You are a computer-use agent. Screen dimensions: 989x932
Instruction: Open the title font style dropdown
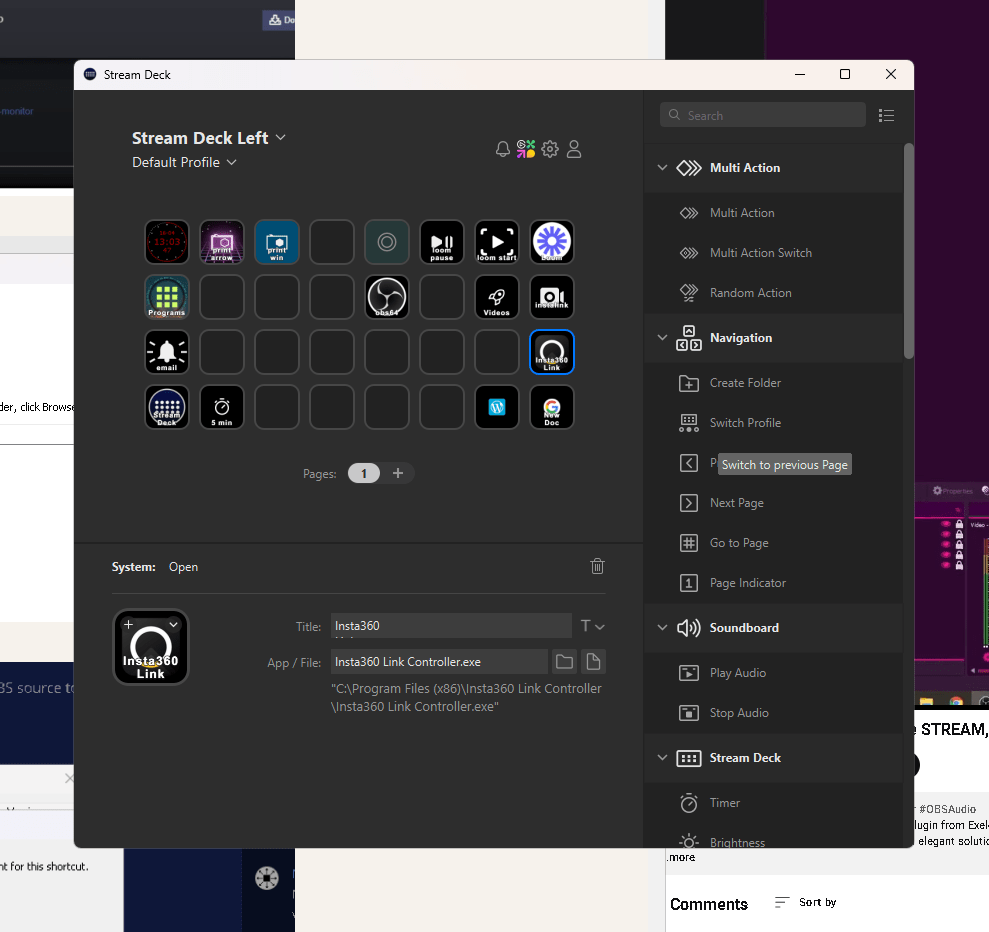click(592, 626)
